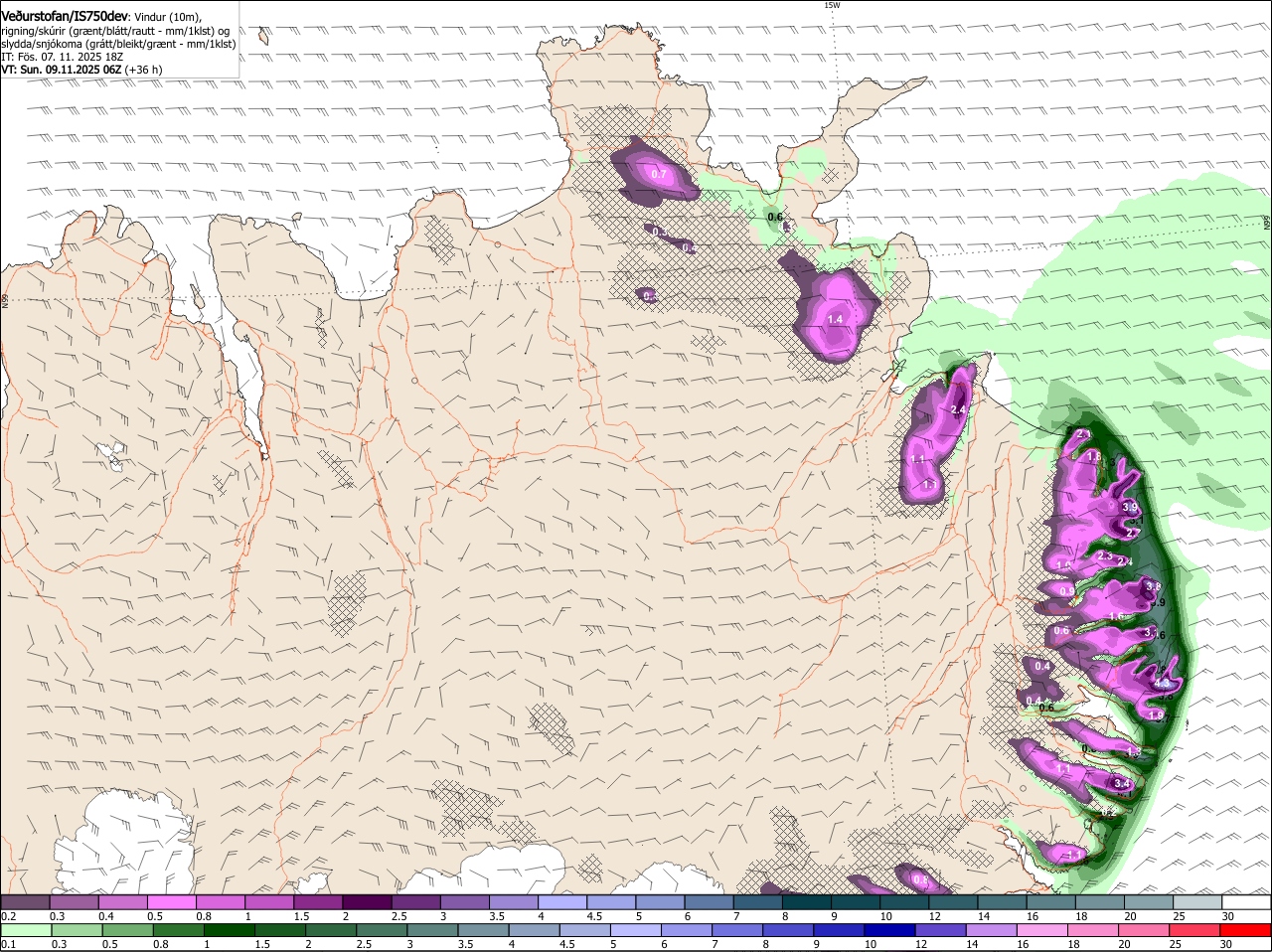This screenshot has width=1272, height=952.
Task: Select white upper legend swatch after 30
Action: 1247,902
